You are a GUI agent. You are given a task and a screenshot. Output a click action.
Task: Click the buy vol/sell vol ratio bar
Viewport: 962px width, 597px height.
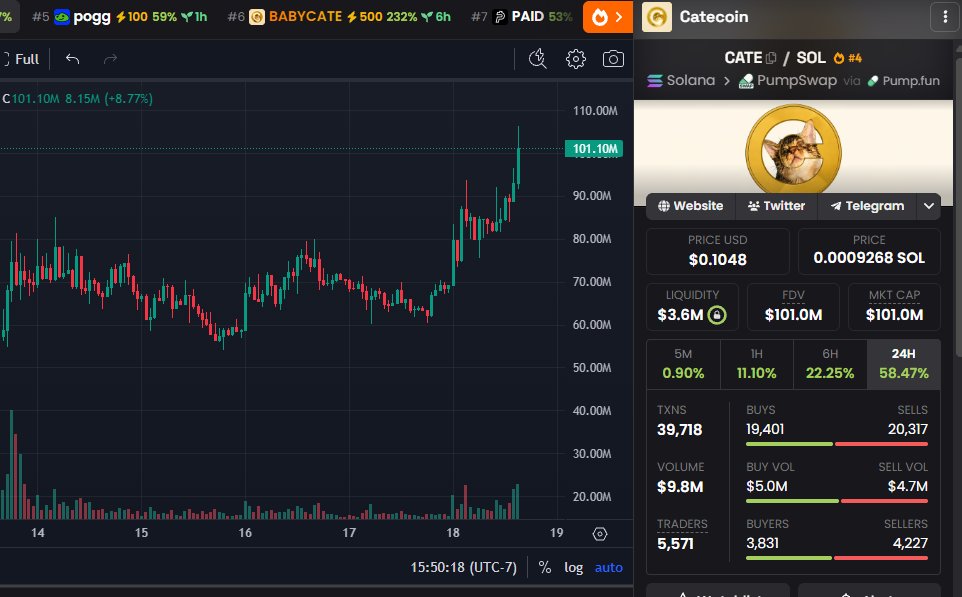[x=837, y=501]
